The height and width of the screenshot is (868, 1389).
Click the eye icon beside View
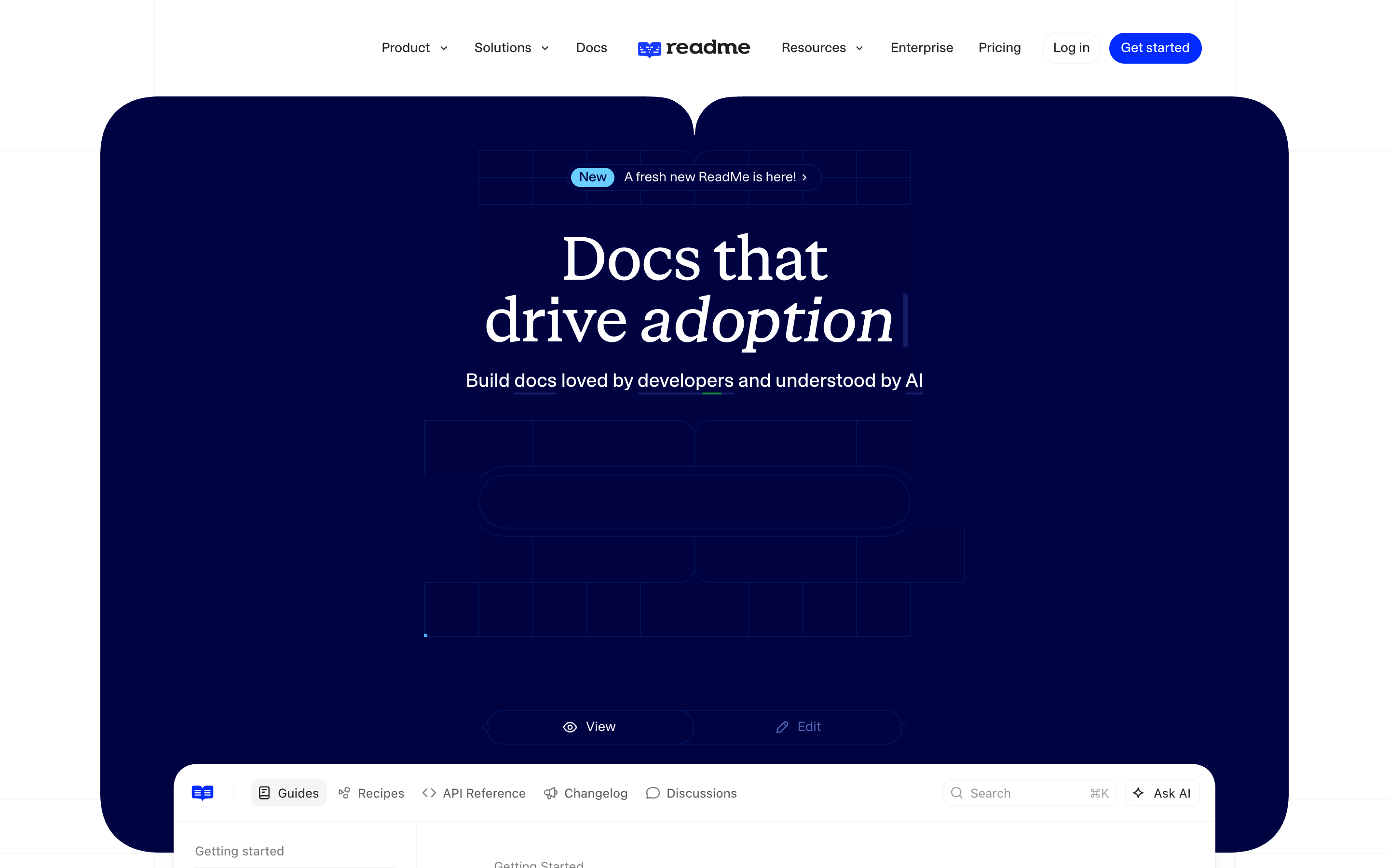pyautogui.click(x=570, y=727)
